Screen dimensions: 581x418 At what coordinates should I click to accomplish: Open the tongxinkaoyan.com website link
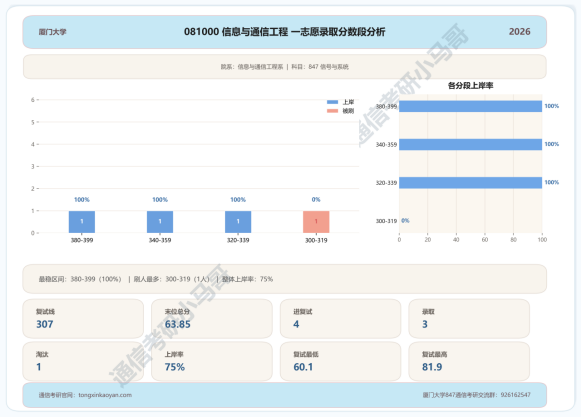[x=105, y=395]
